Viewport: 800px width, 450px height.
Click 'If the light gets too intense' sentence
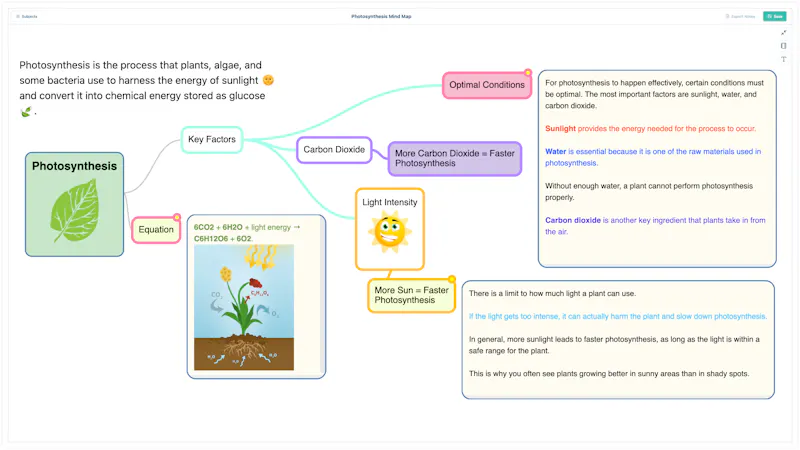click(x=617, y=316)
